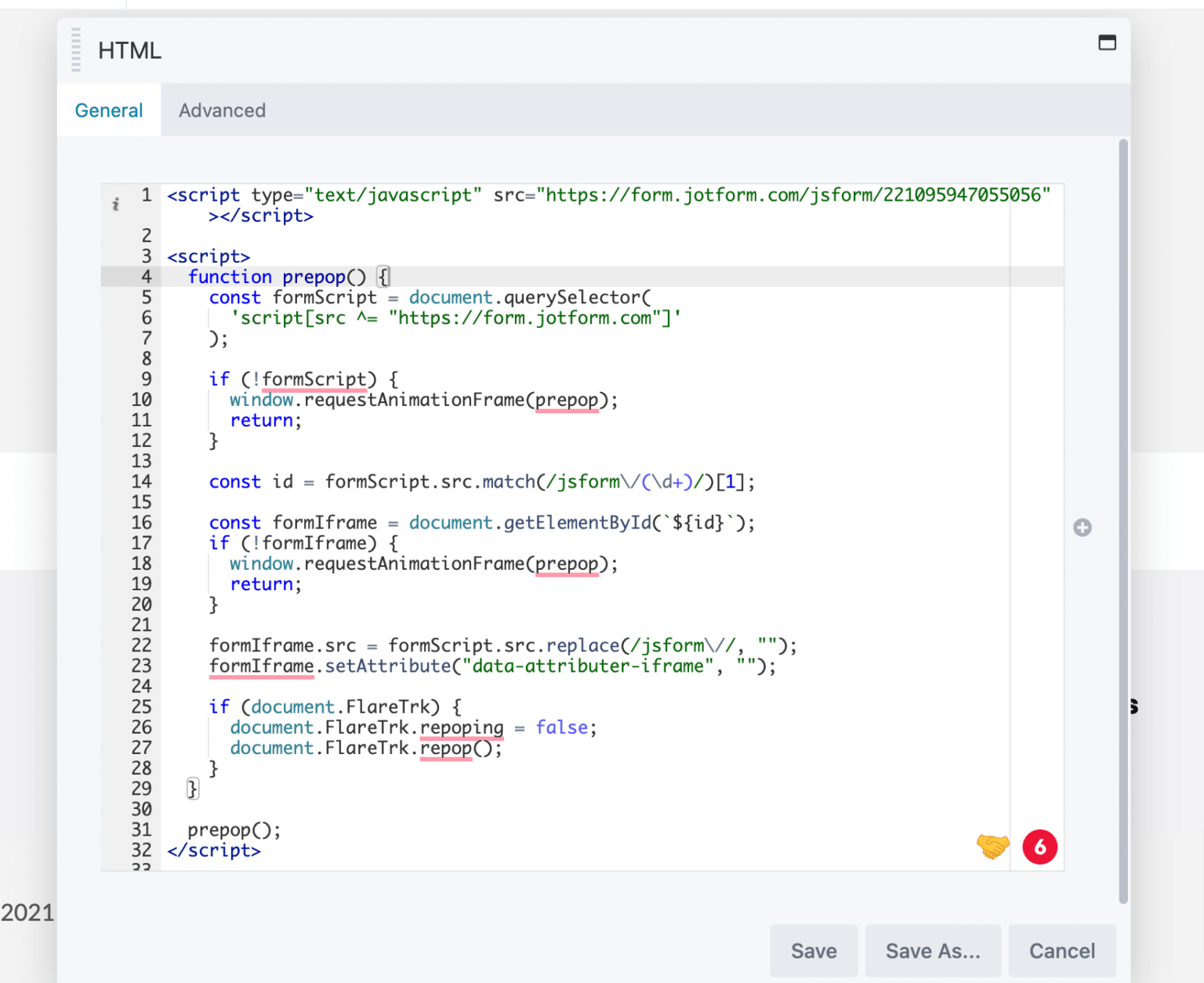
Task: Click the 'document.FlareTrk.repop();' line
Action: [x=366, y=748]
